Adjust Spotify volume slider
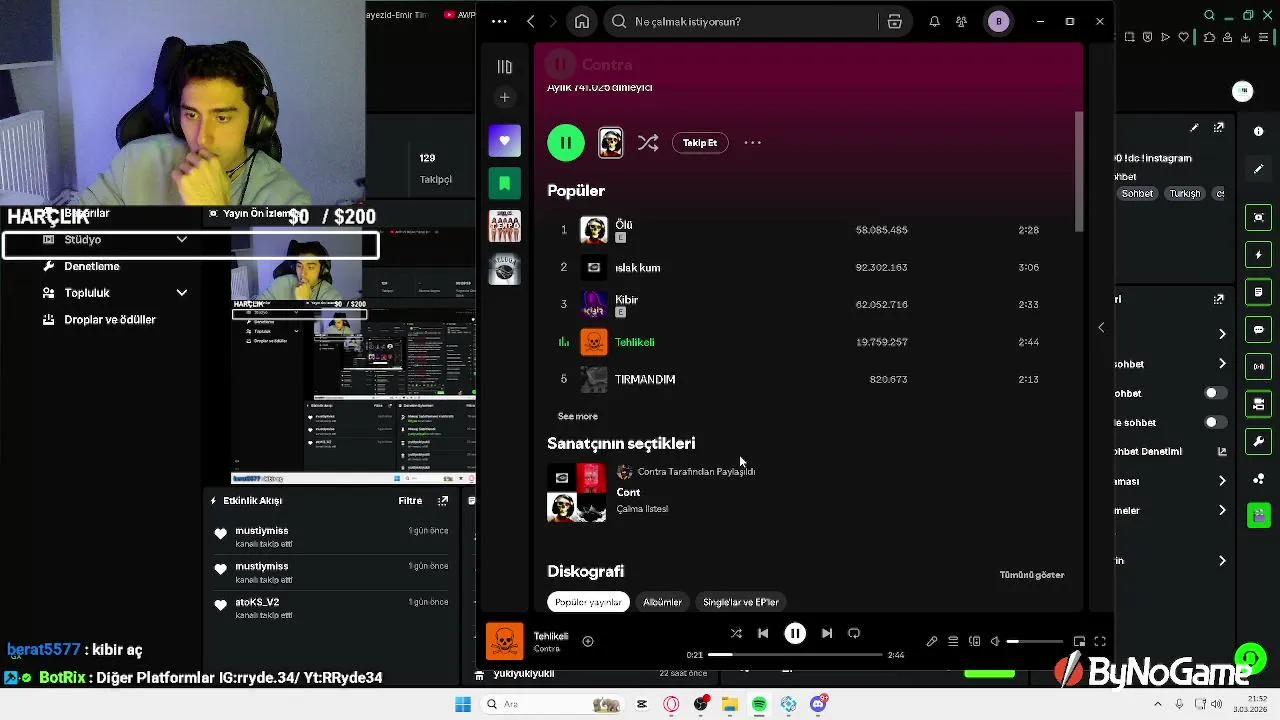Screen dimensions: 1280x720 pyautogui.click(x=1035, y=641)
